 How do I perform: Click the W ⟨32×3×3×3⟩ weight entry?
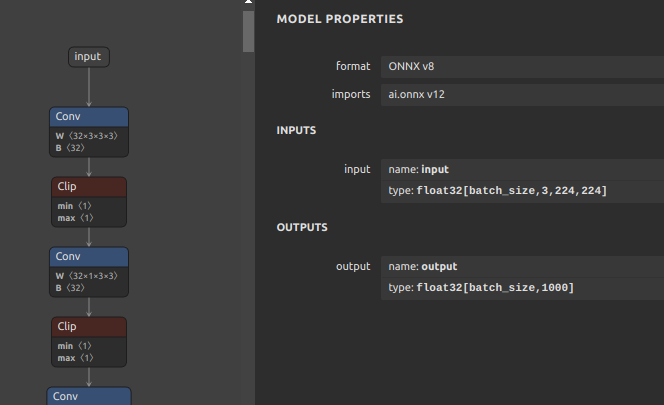[x=86, y=136]
